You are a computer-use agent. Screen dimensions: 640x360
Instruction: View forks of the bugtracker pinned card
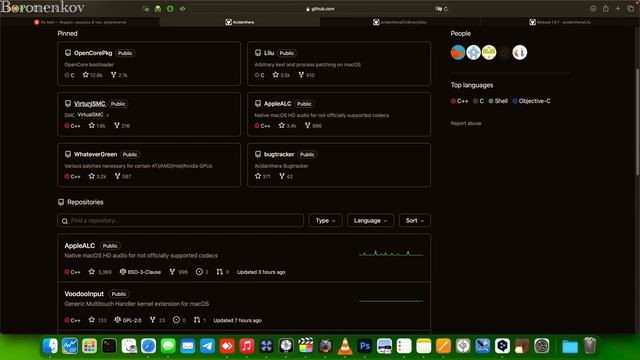tap(286, 176)
